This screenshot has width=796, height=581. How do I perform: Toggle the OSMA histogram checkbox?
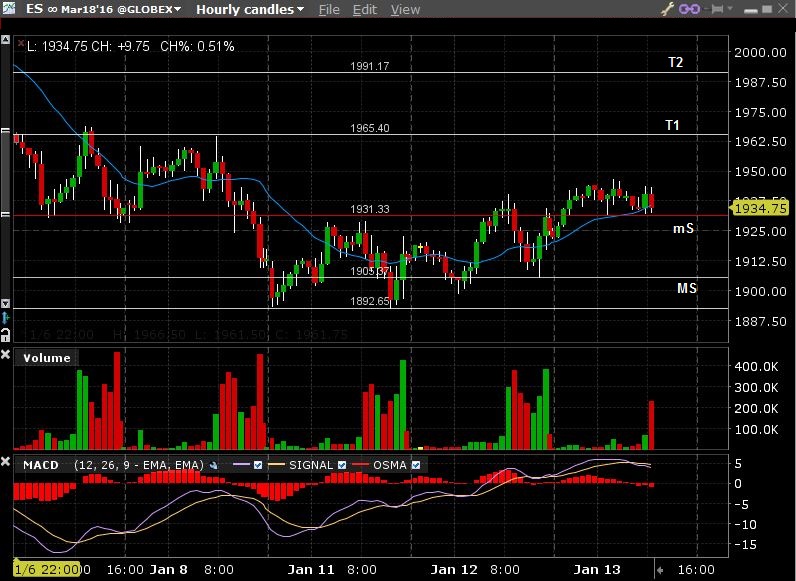tap(417, 465)
